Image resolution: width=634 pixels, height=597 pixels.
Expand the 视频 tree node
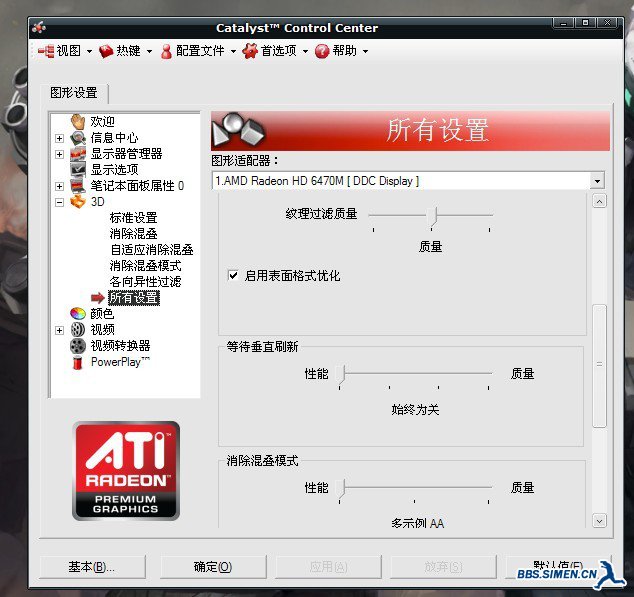(59, 330)
